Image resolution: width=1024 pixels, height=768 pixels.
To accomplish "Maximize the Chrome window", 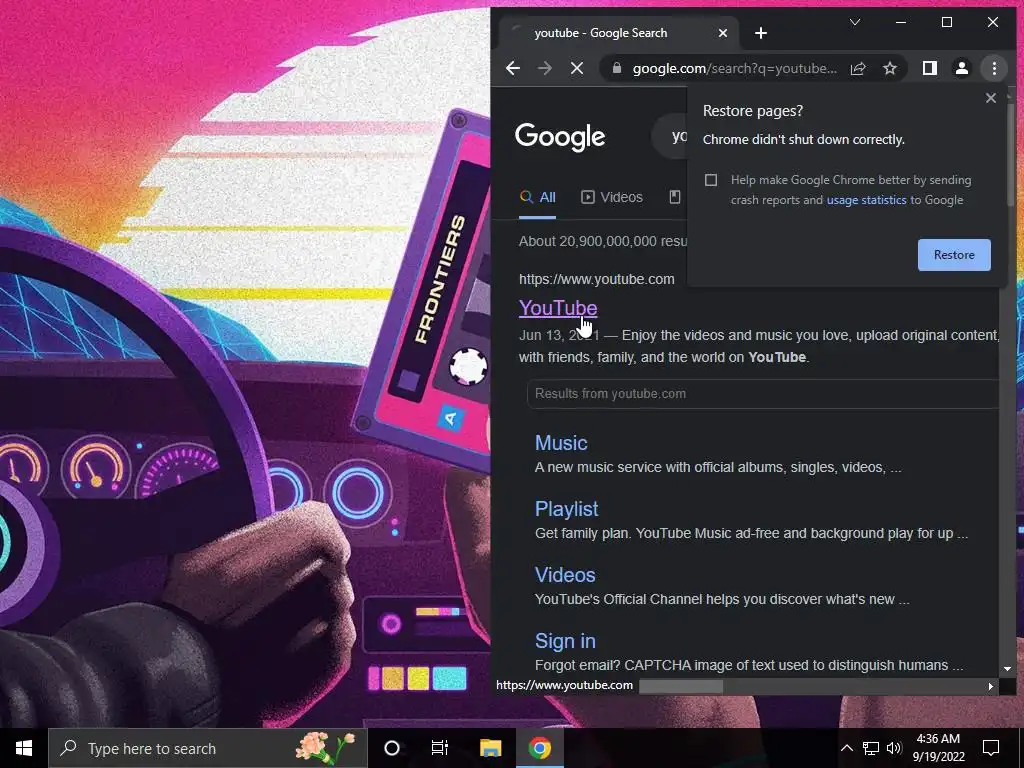I will [x=946, y=22].
